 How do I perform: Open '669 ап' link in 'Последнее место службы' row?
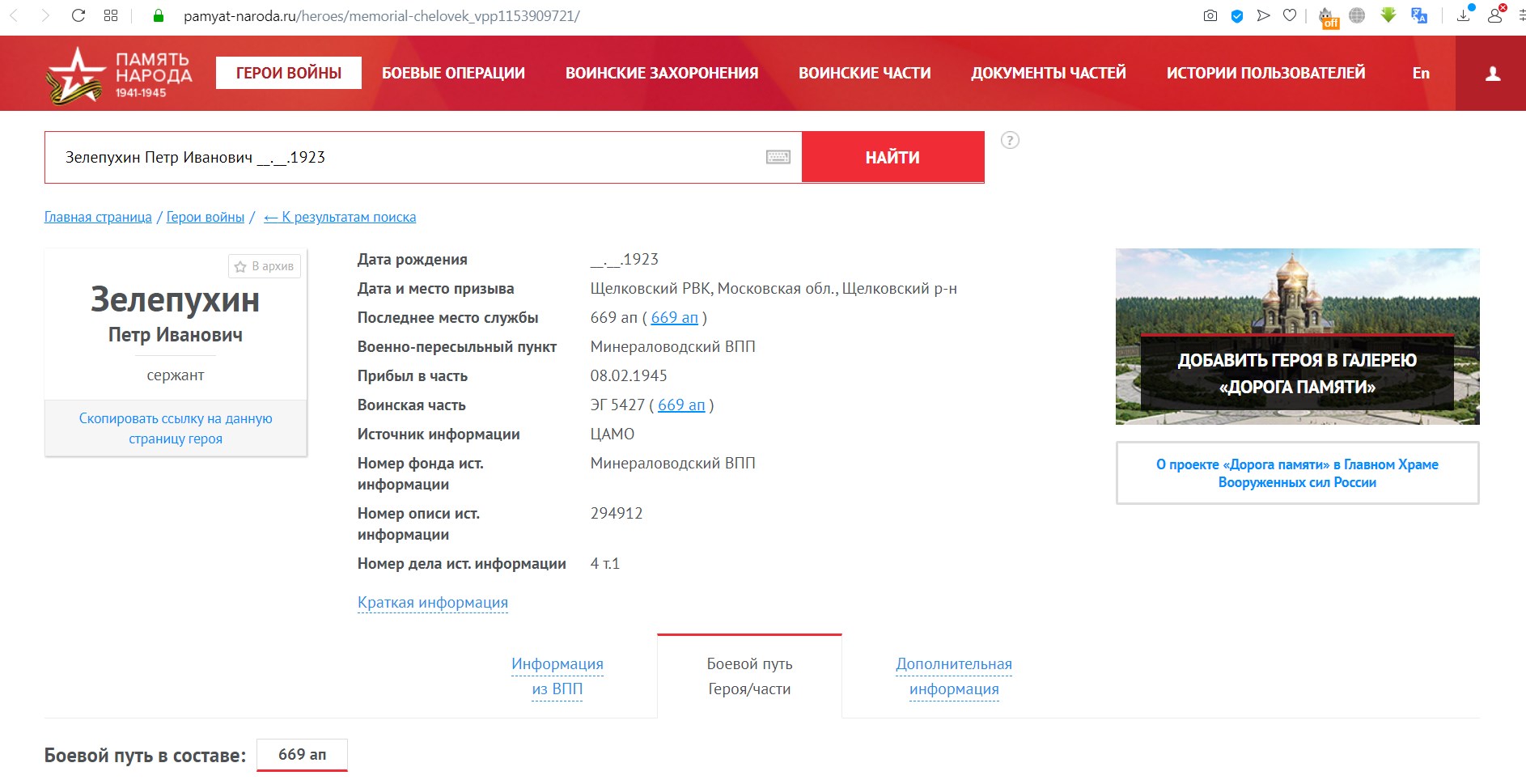click(x=674, y=317)
